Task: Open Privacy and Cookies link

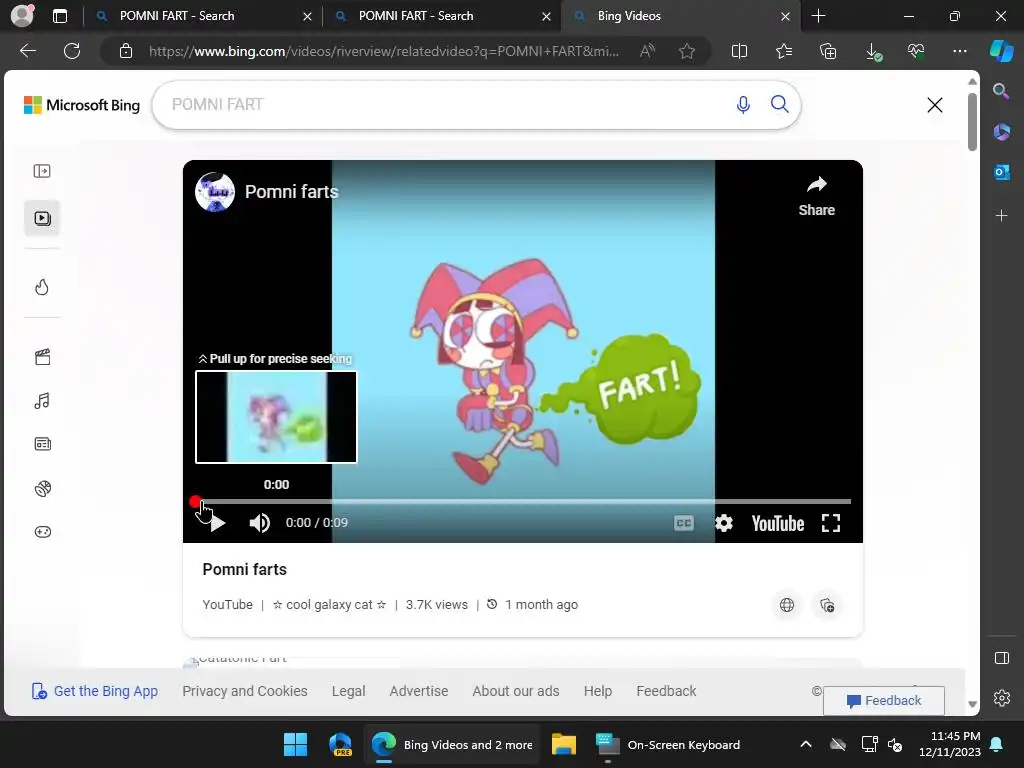Action: pyautogui.click(x=245, y=691)
